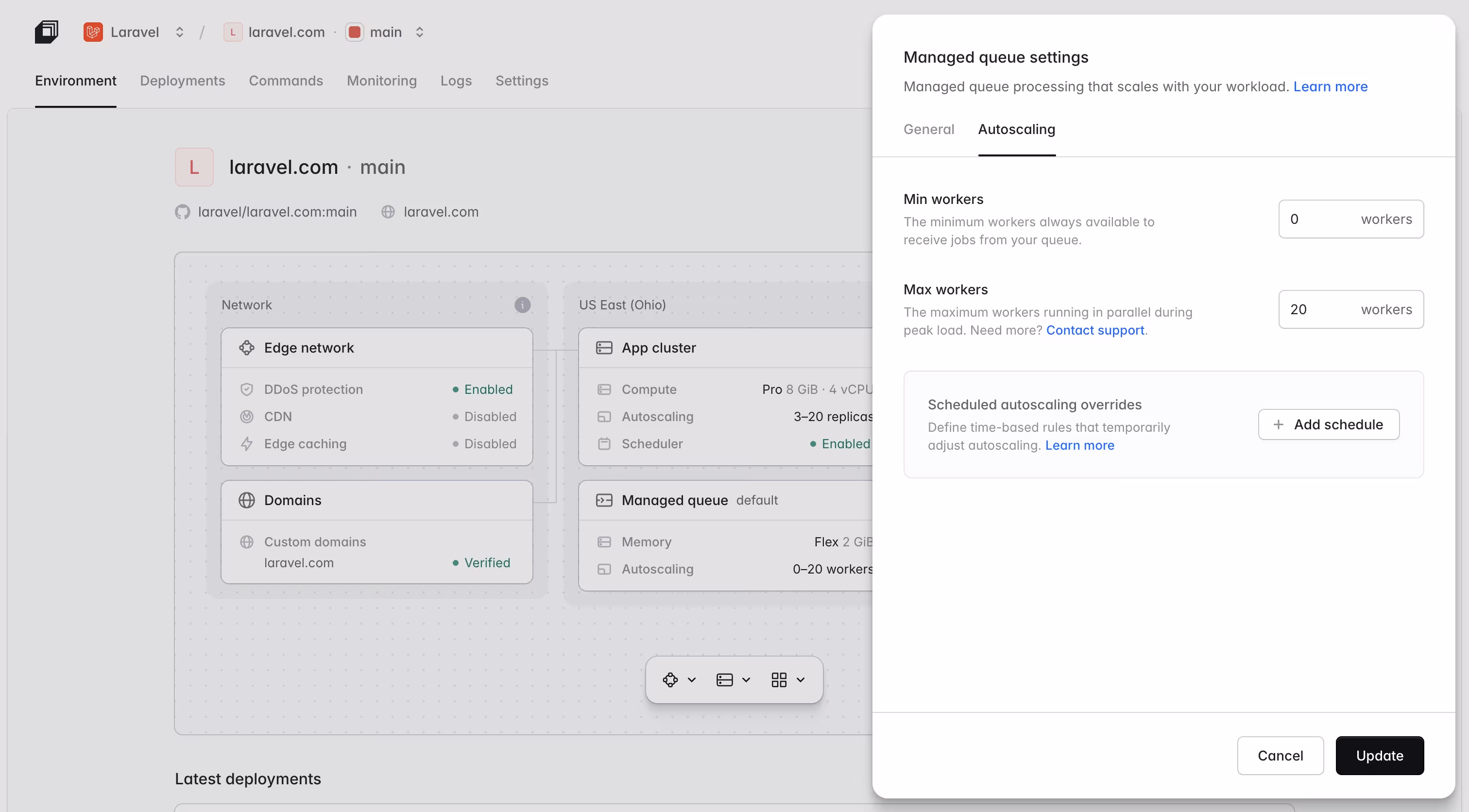Image resolution: width=1469 pixels, height=812 pixels.
Task: Click the App cluster server icon
Action: (604, 348)
